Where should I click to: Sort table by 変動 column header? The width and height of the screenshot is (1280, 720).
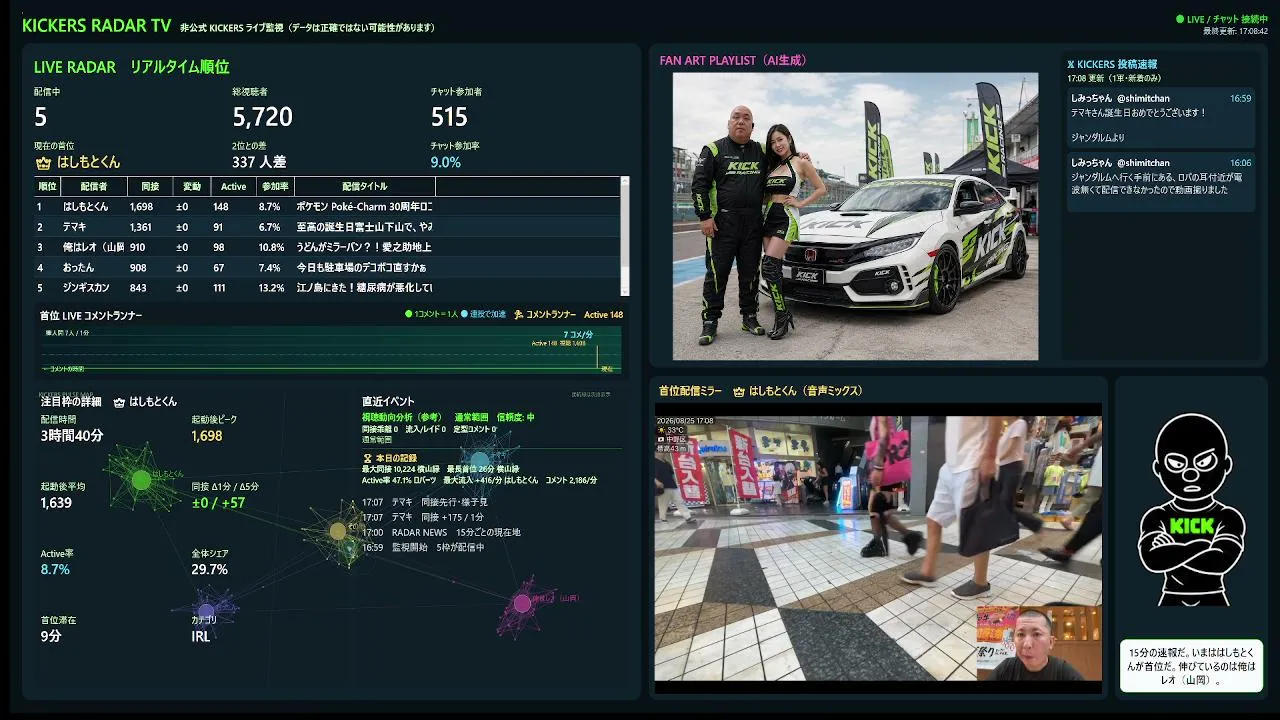pyautogui.click(x=192, y=186)
